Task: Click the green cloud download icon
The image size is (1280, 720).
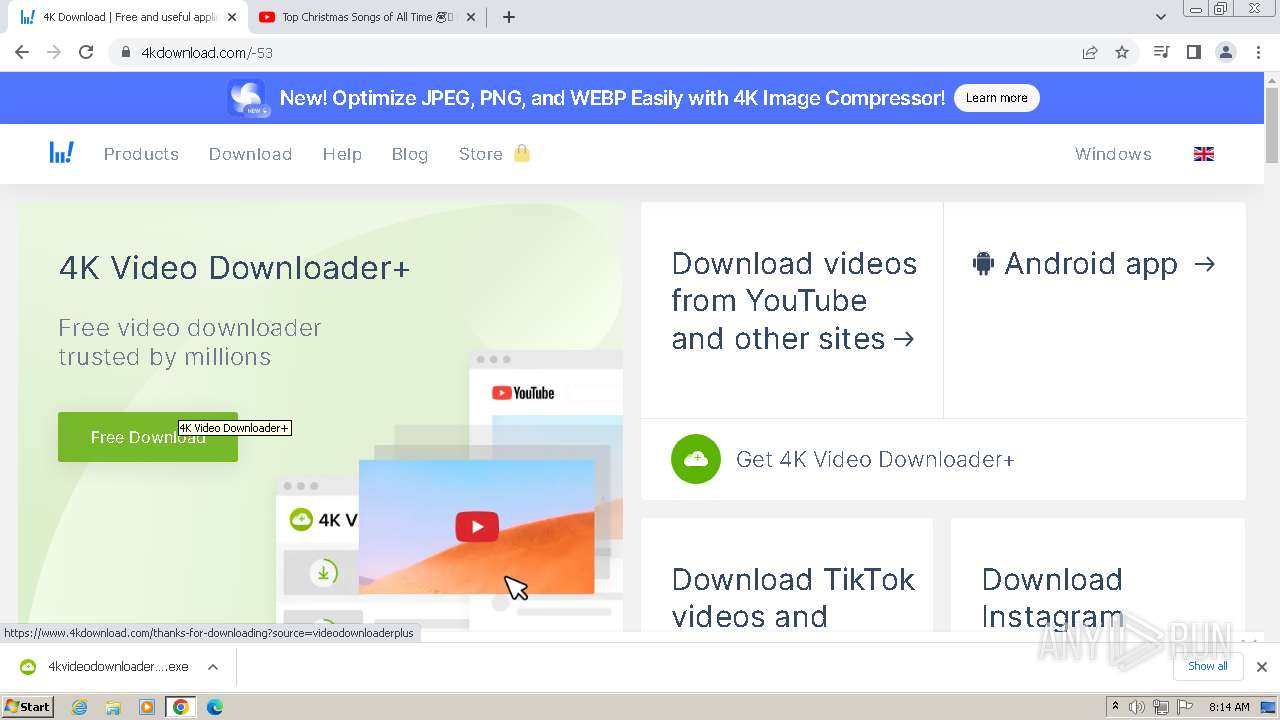Action: point(696,459)
